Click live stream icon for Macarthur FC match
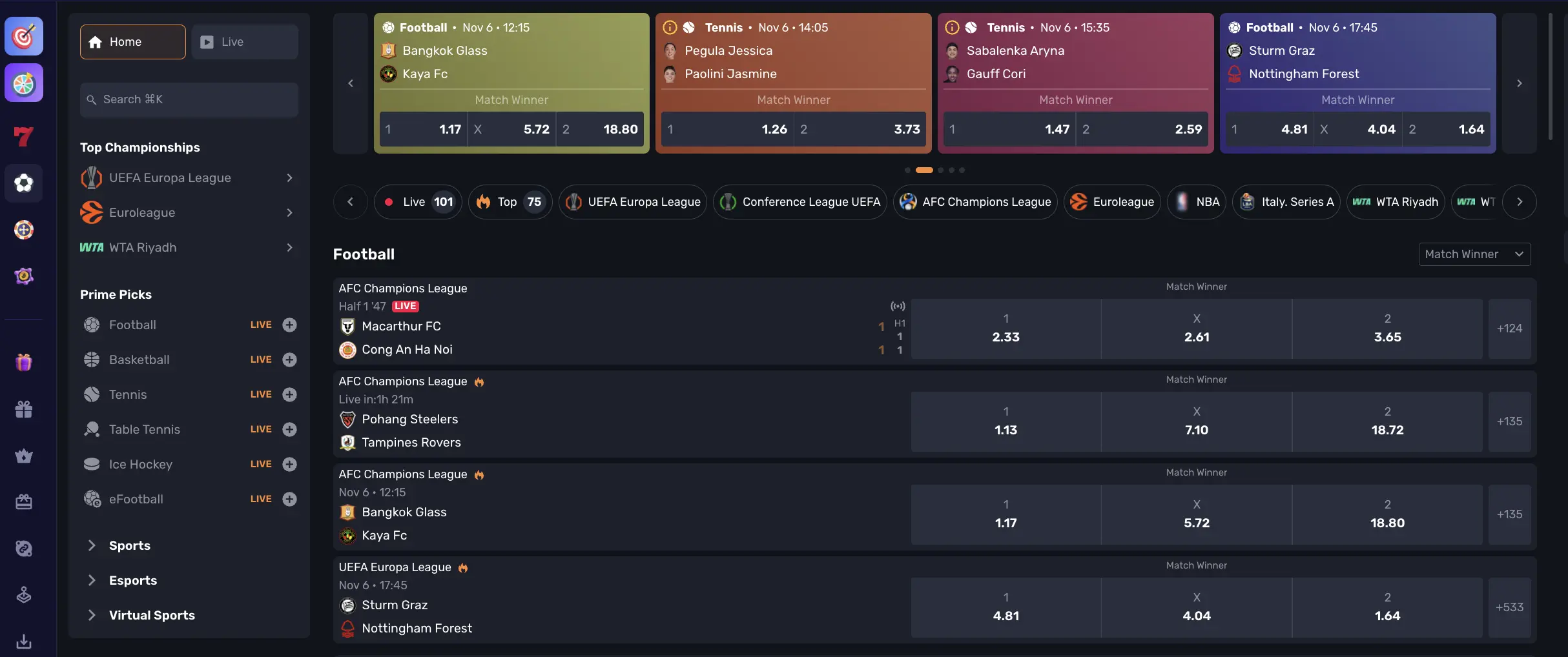Screen dimensions: 1568x657 (898, 306)
